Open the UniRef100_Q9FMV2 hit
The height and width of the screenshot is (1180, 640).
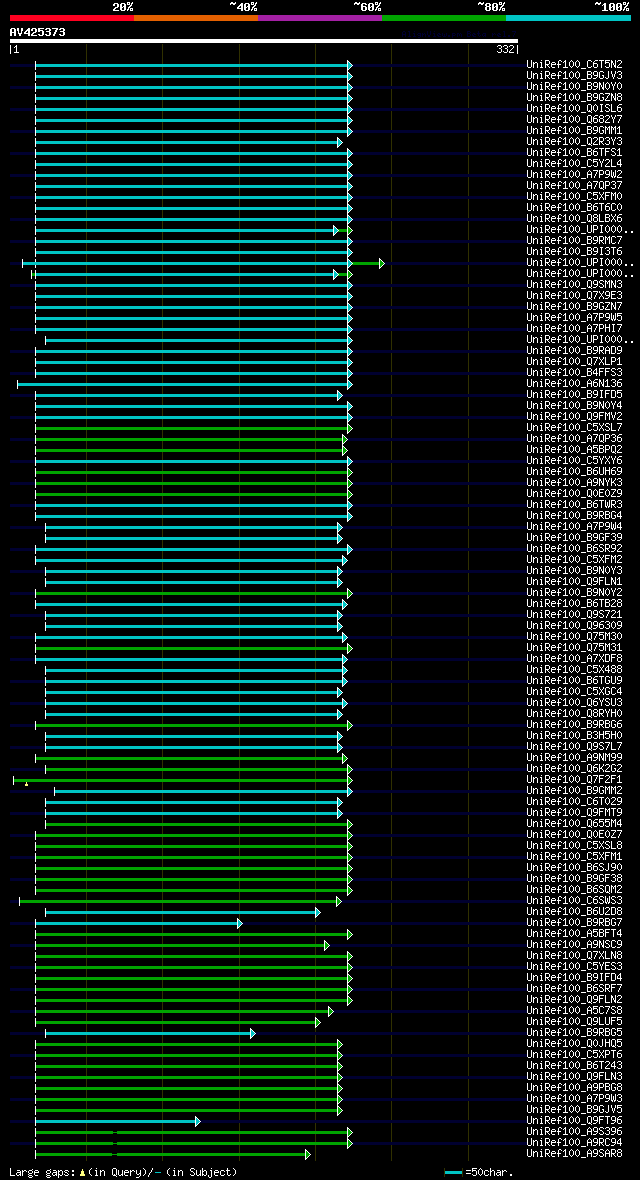pos(574,417)
